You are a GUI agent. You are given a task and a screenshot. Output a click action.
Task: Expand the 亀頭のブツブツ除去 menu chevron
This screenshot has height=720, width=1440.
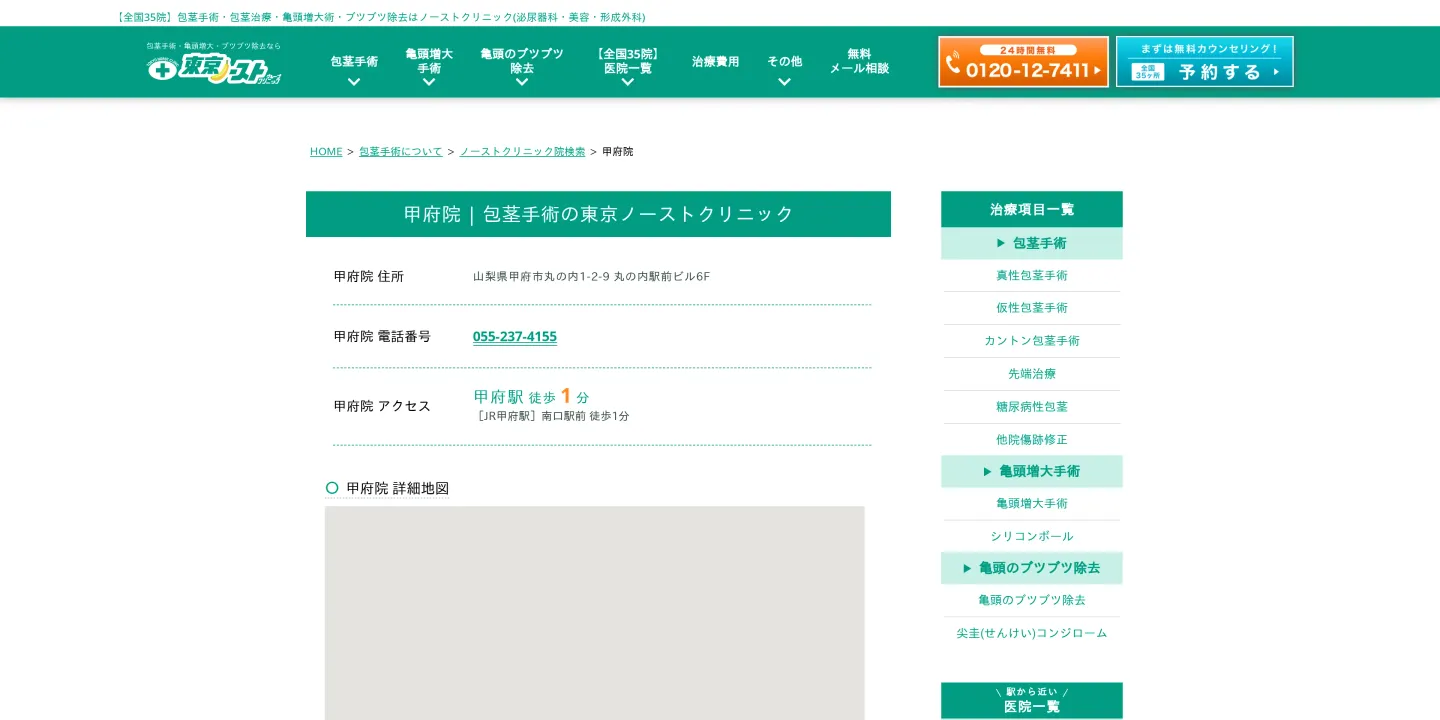[522, 82]
